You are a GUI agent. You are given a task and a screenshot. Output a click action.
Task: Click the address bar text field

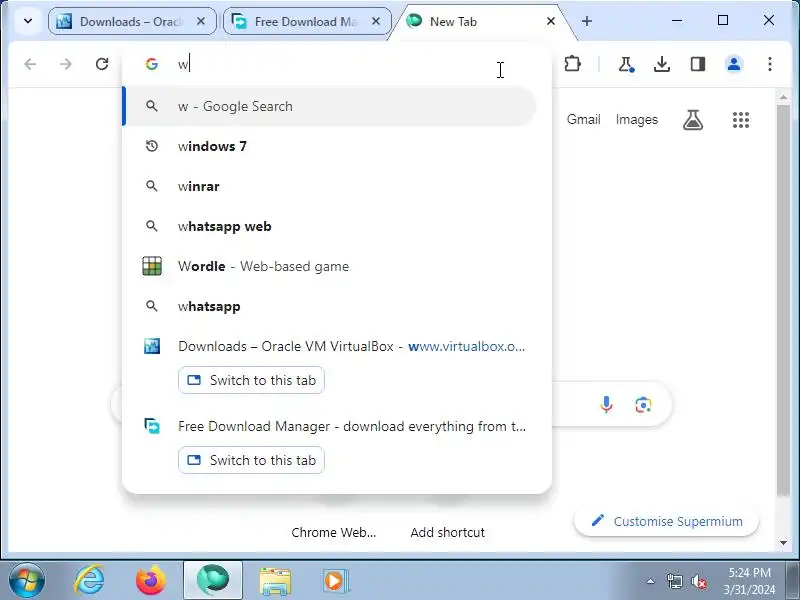pyautogui.click(x=337, y=64)
